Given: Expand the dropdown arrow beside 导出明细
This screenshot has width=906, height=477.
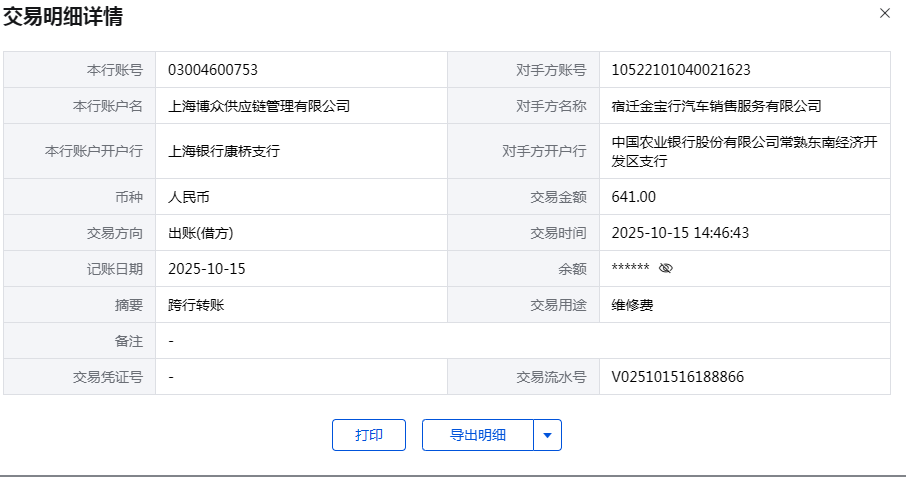Looking at the screenshot, I should coord(547,435).
